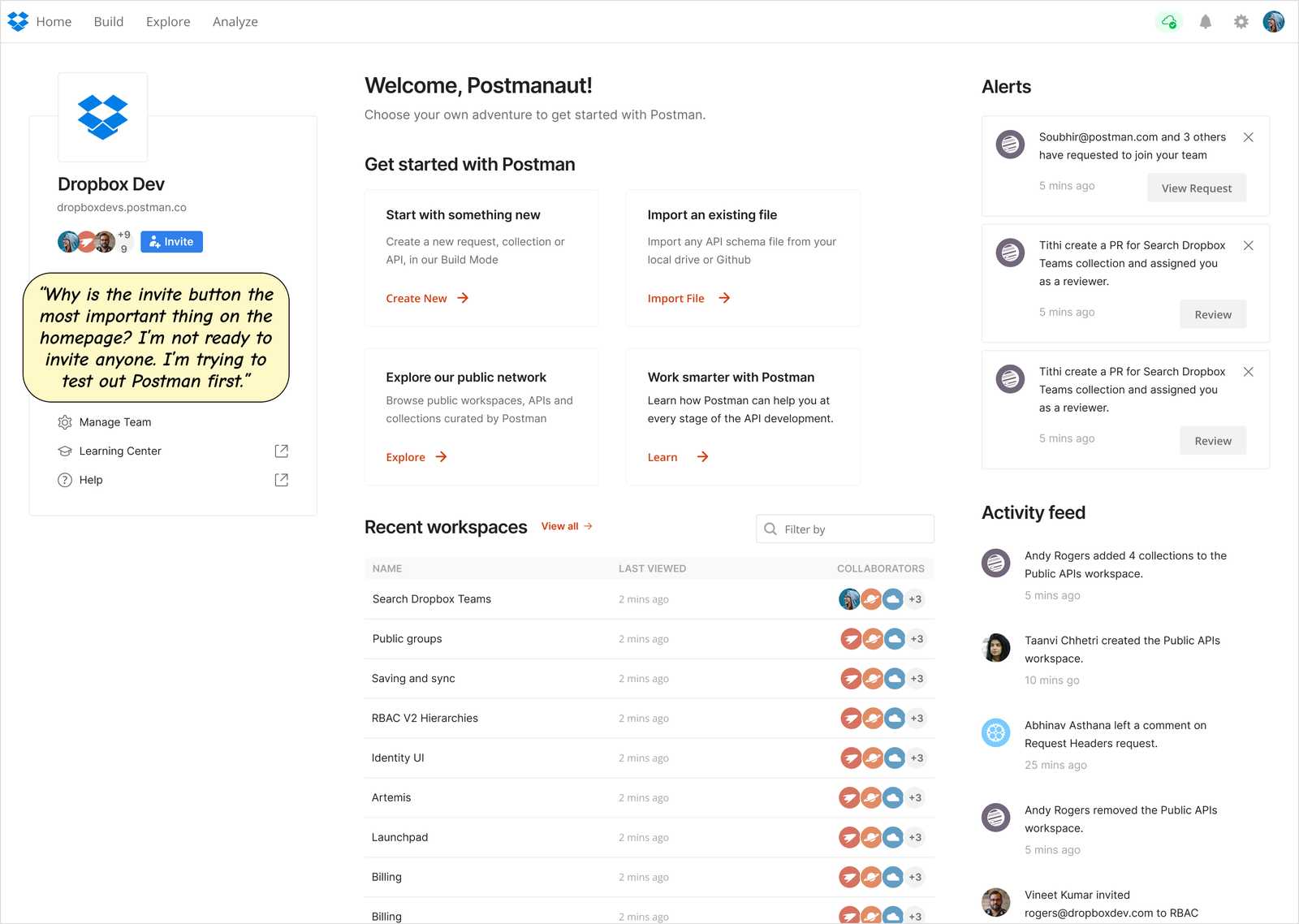Click the blue Invite button
This screenshot has height=924, width=1299.
pyautogui.click(x=171, y=242)
